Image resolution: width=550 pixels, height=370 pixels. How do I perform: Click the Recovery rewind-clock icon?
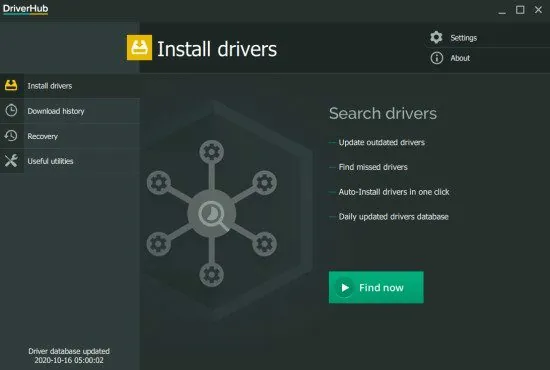pos(11,135)
